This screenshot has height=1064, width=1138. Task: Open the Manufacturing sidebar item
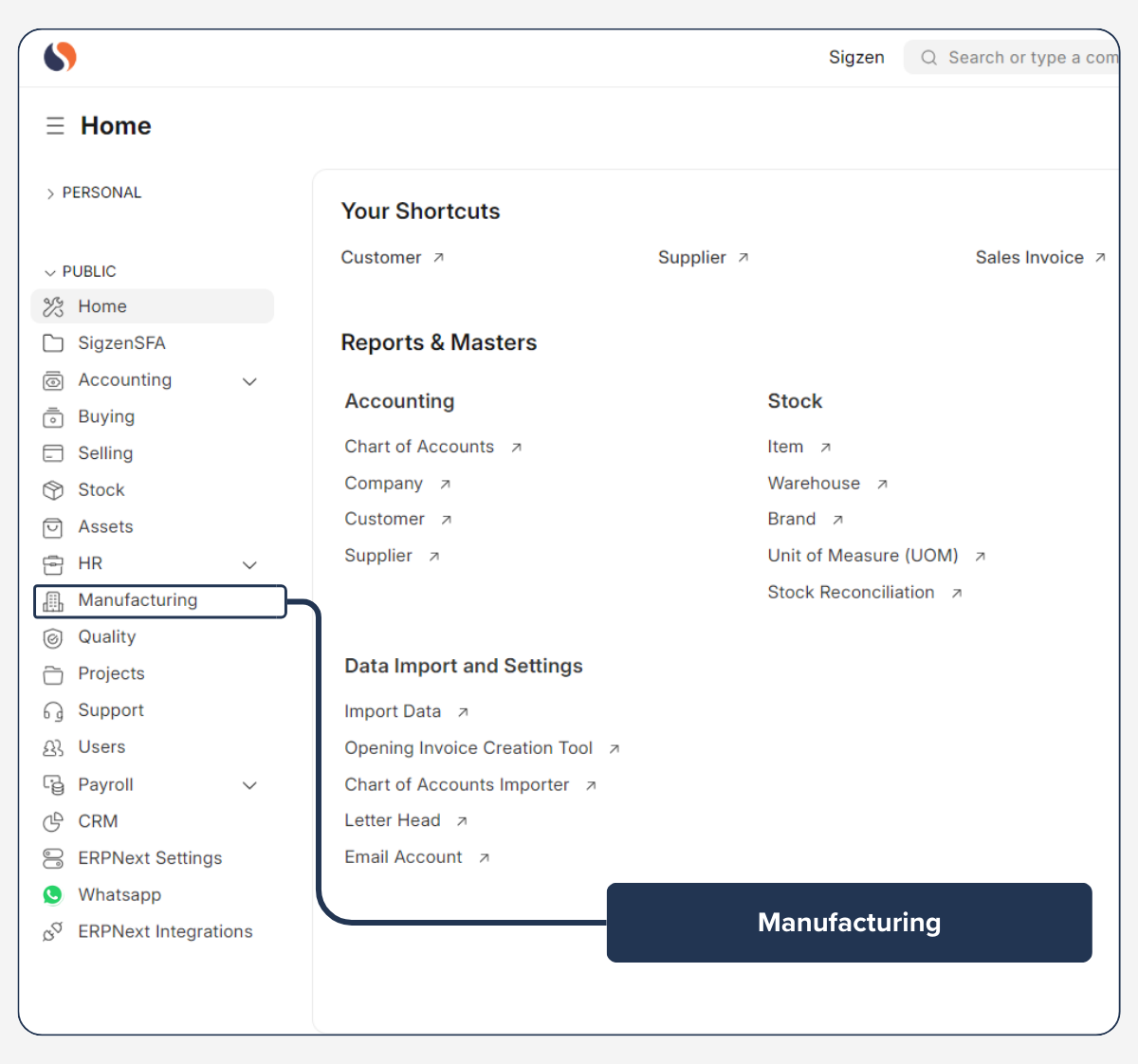138,599
